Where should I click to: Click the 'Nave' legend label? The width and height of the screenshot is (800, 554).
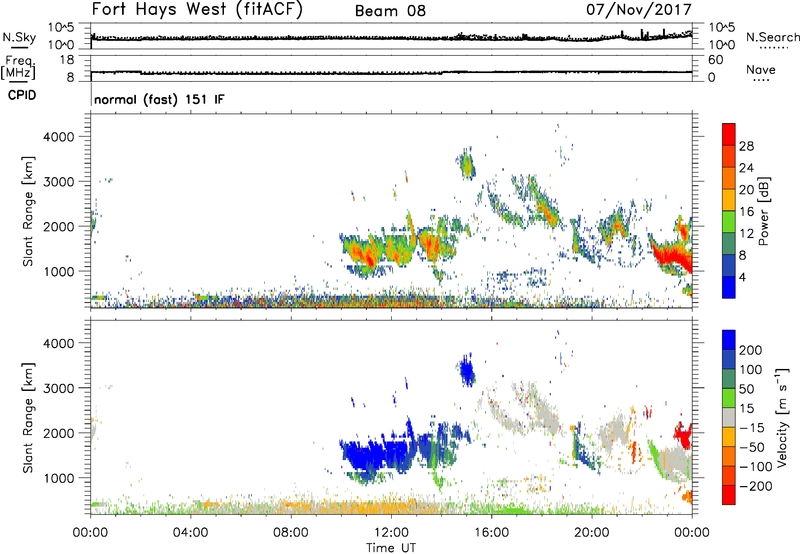[x=761, y=70]
